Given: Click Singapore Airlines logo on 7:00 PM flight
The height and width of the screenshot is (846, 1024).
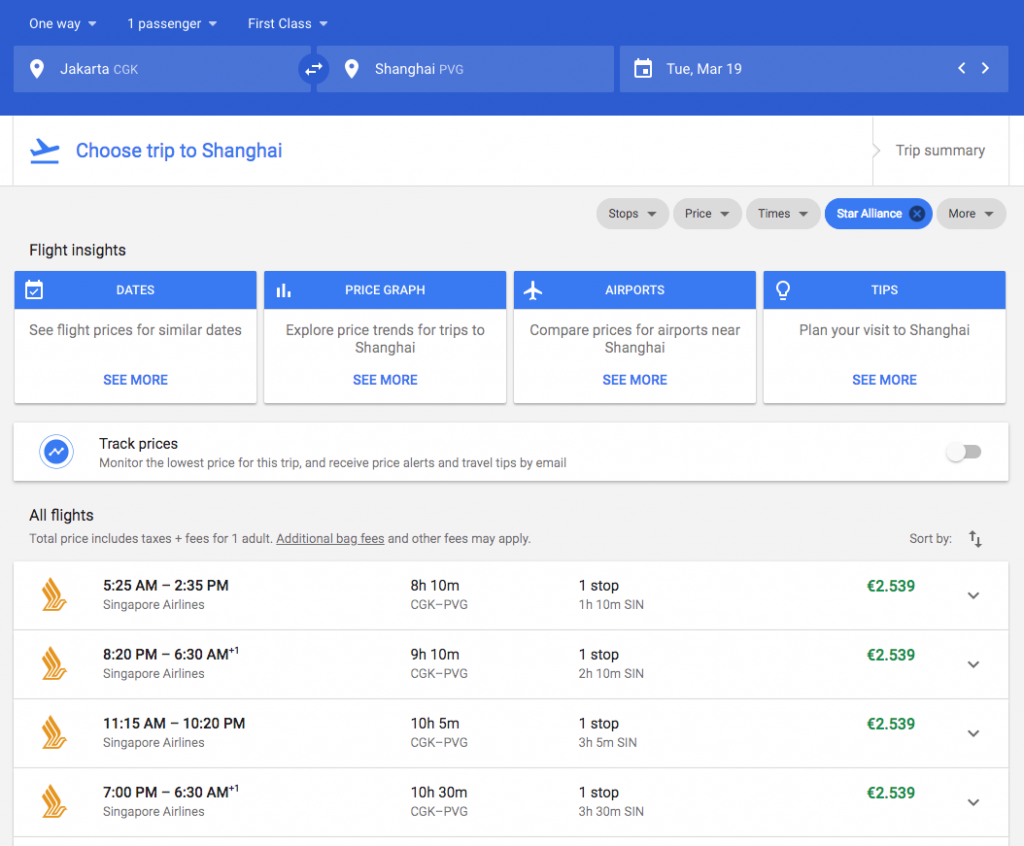Looking at the screenshot, I should (x=54, y=802).
